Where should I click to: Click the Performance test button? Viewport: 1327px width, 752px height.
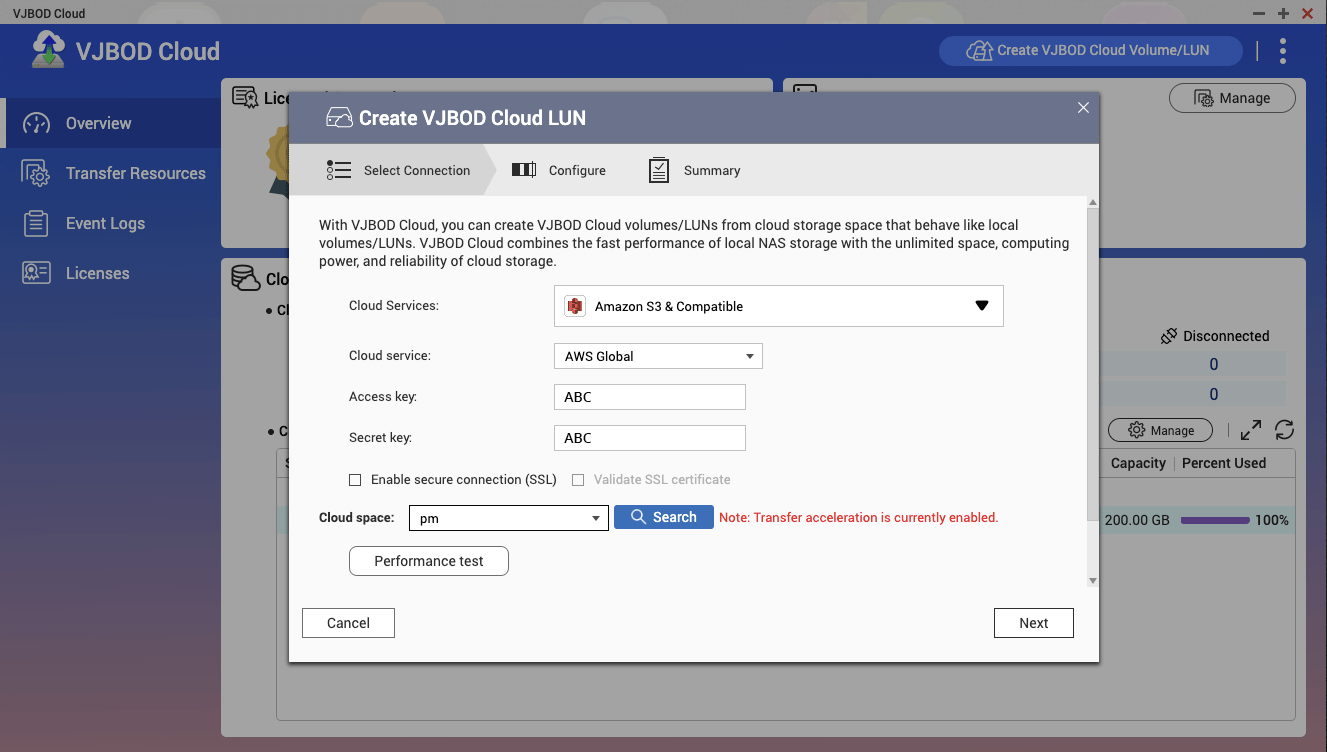click(428, 561)
